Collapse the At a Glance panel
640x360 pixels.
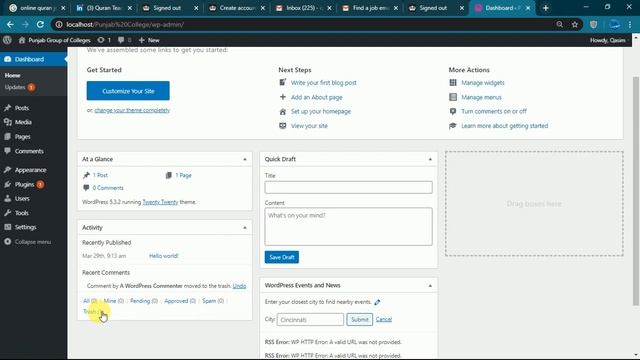(x=245, y=159)
